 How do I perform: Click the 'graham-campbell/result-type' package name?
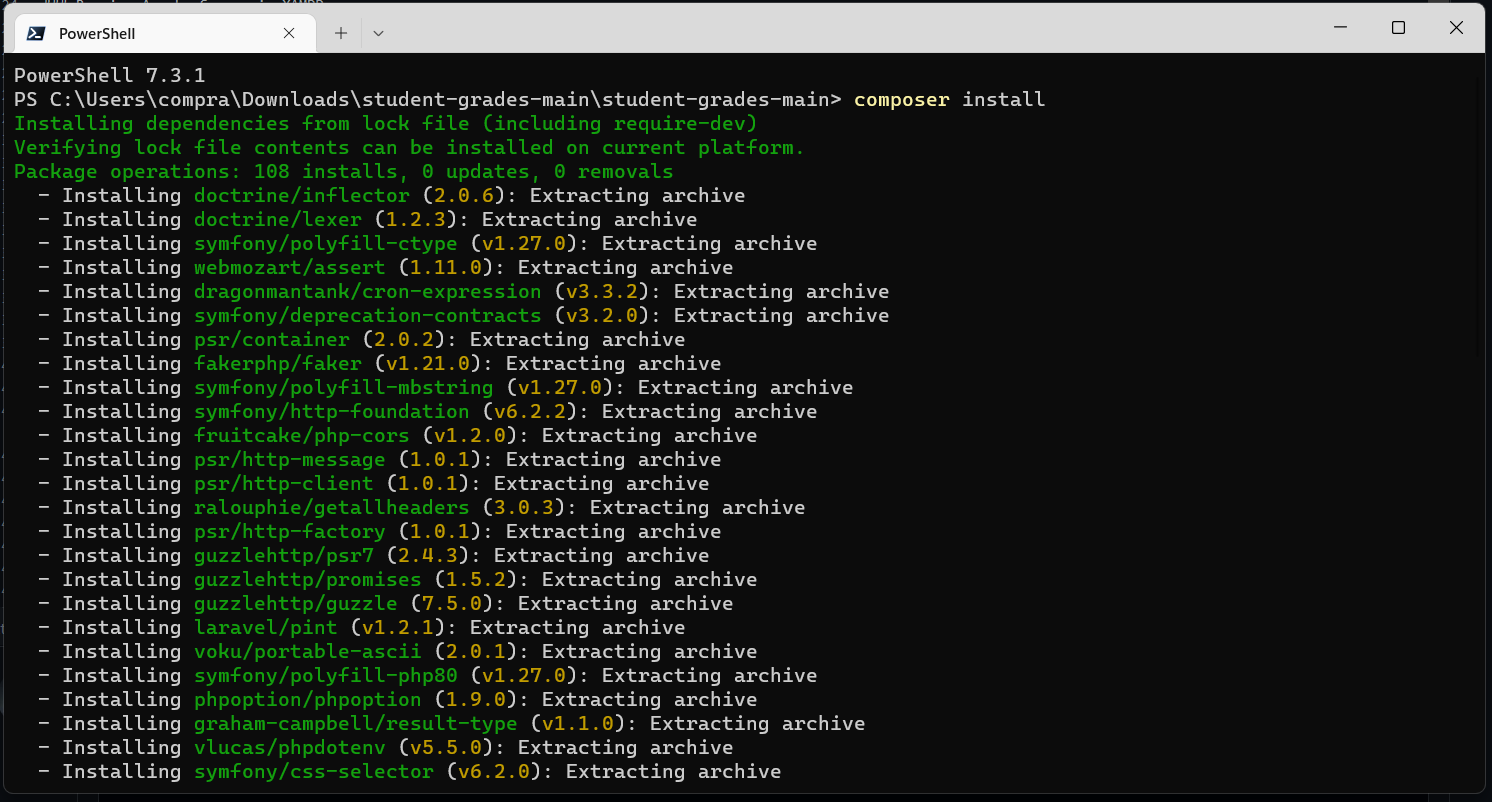click(x=356, y=723)
